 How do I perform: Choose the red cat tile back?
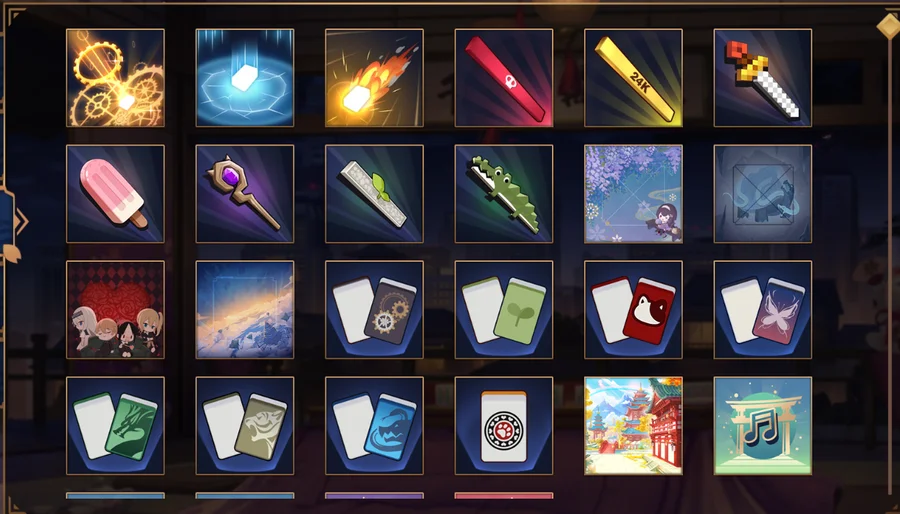(x=634, y=310)
